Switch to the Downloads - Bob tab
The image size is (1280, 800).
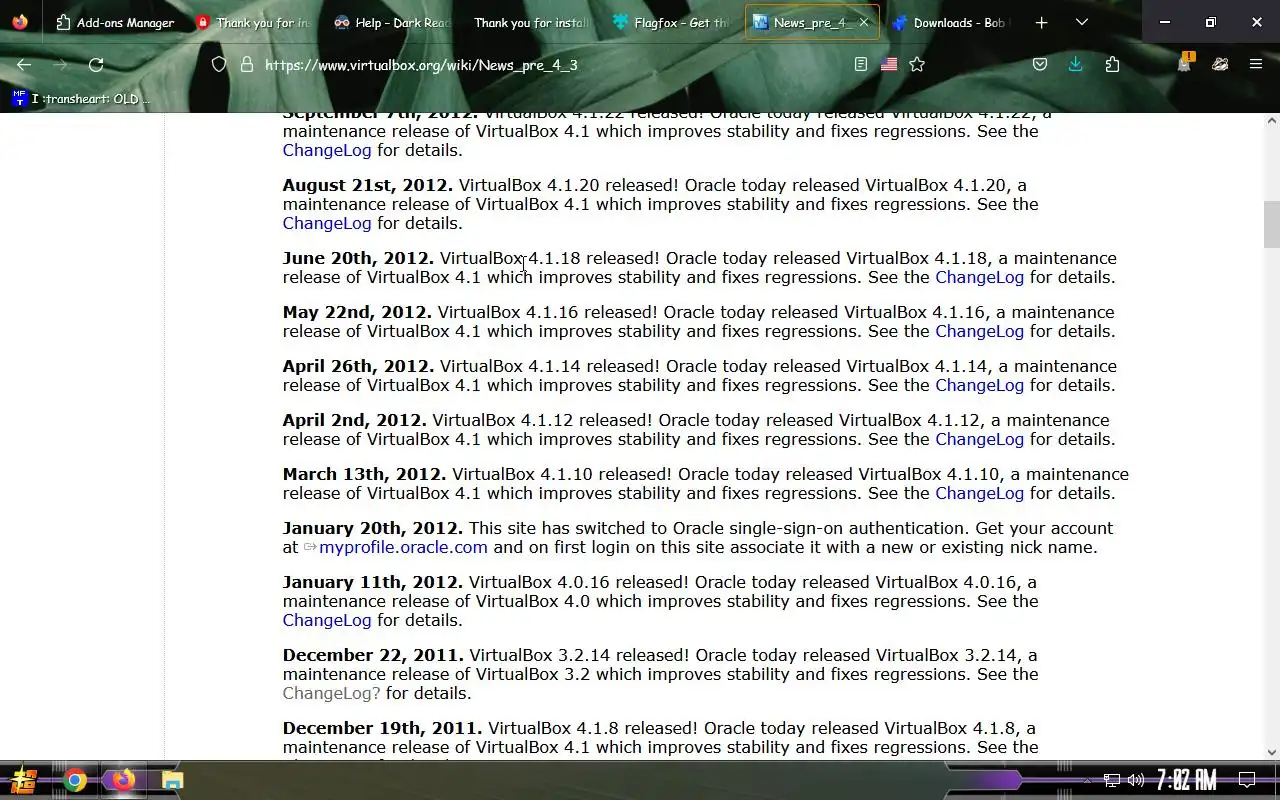[951, 22]
